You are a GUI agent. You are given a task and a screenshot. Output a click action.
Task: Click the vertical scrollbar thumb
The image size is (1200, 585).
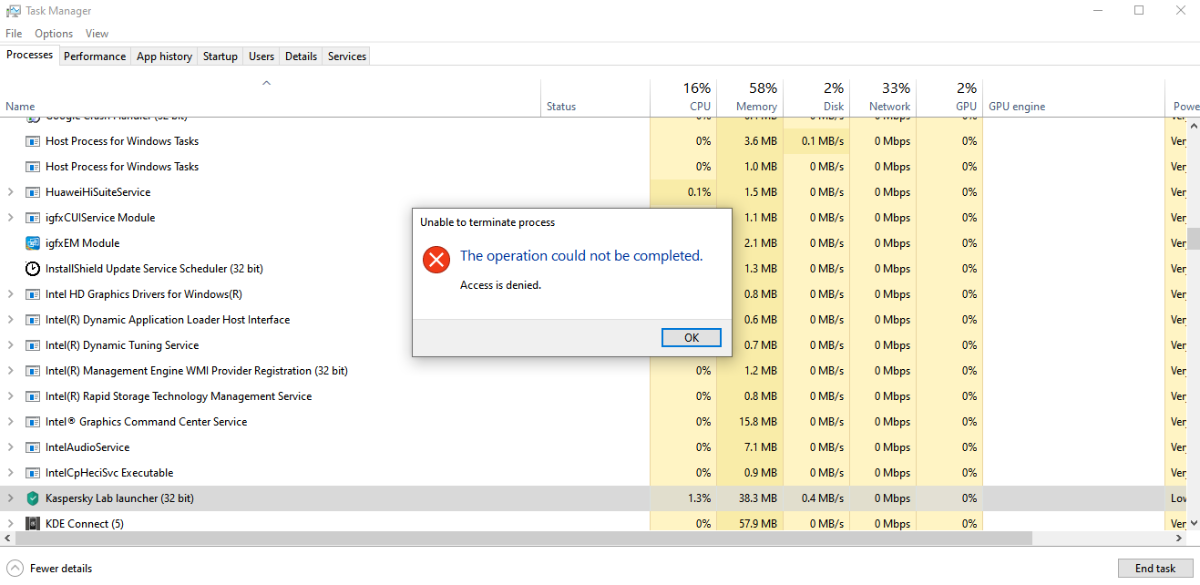(x=1192, y=239)
